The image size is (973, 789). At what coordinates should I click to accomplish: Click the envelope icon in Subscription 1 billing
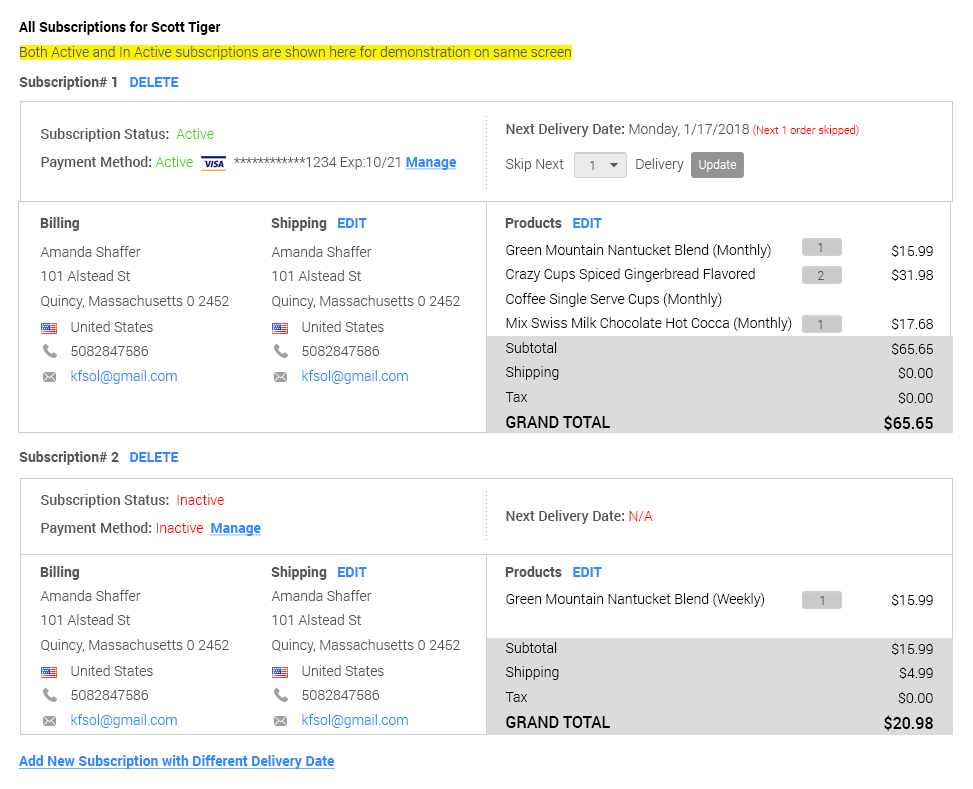point(49,377)
